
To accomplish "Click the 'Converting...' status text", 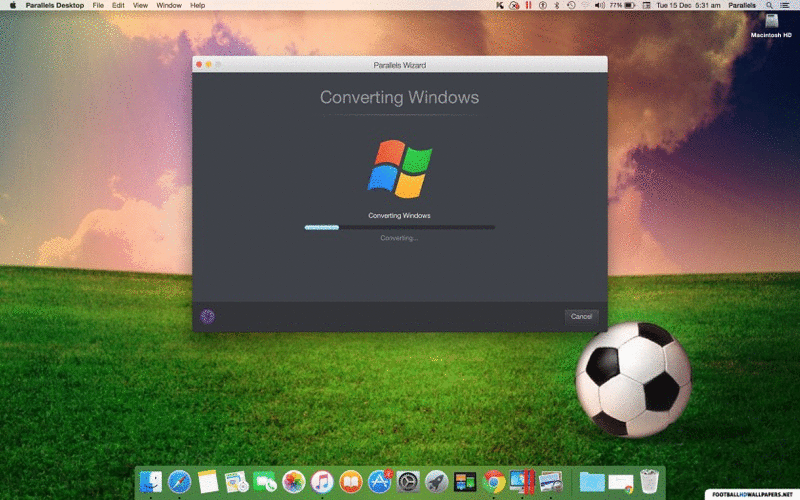I will (399, 238).
